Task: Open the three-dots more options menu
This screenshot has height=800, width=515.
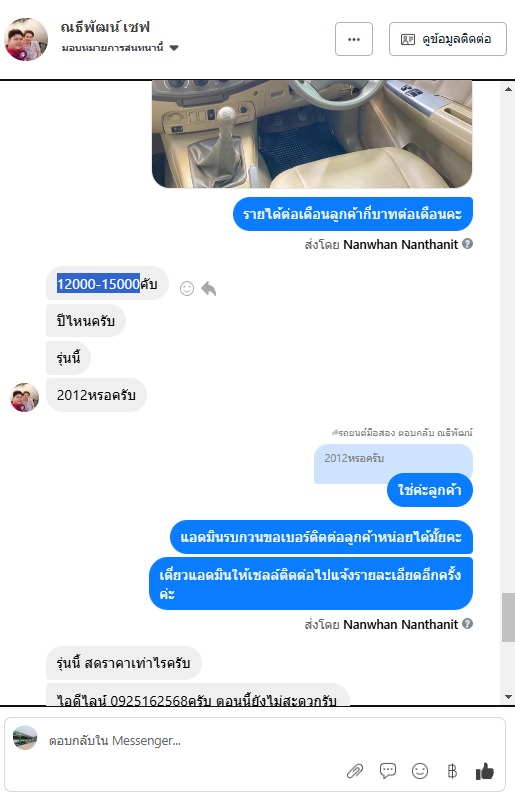Action: pyautogui.click(x=354, y=39)
